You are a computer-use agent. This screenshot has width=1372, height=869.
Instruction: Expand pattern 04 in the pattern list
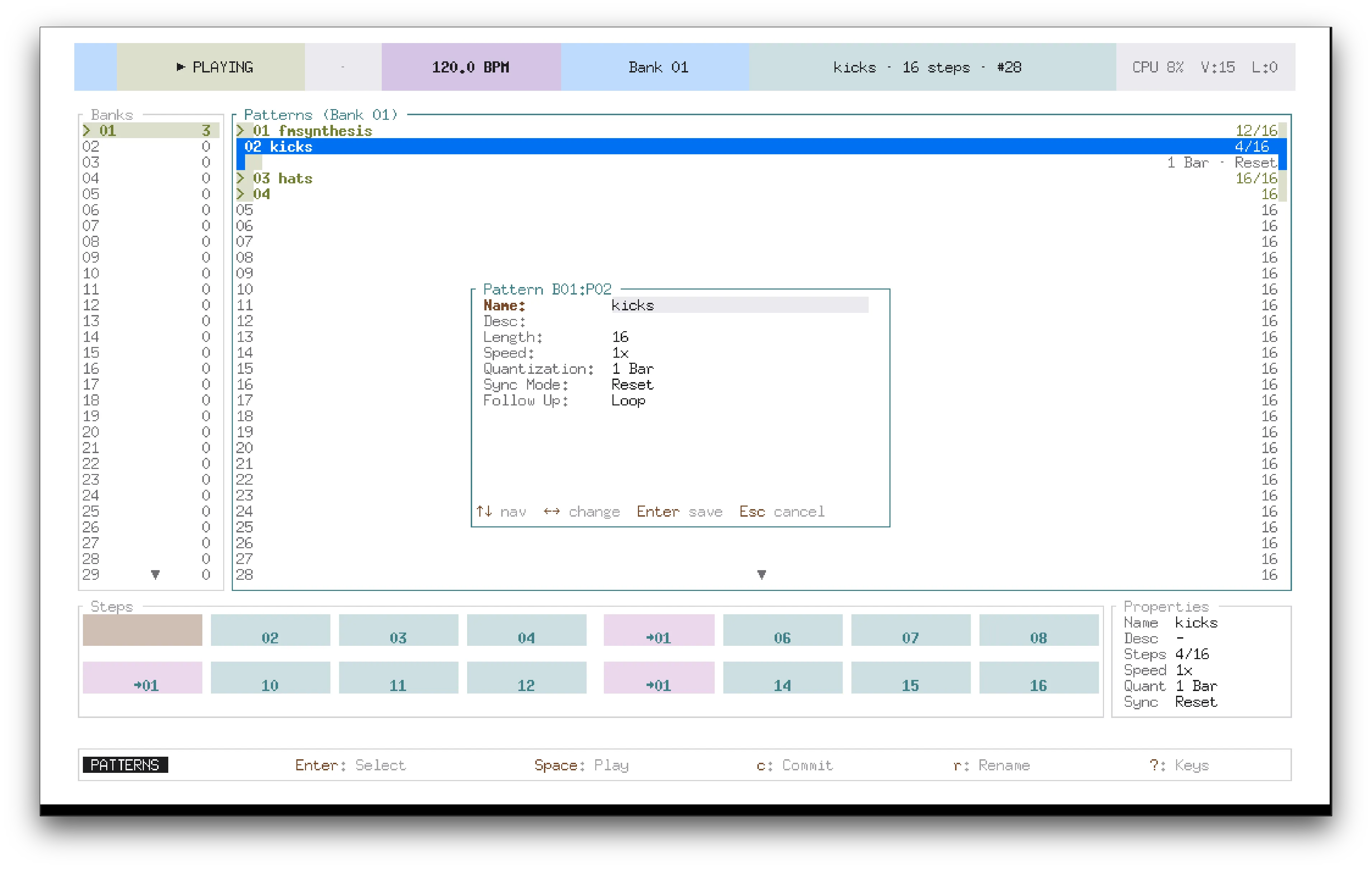coord(241,194)
